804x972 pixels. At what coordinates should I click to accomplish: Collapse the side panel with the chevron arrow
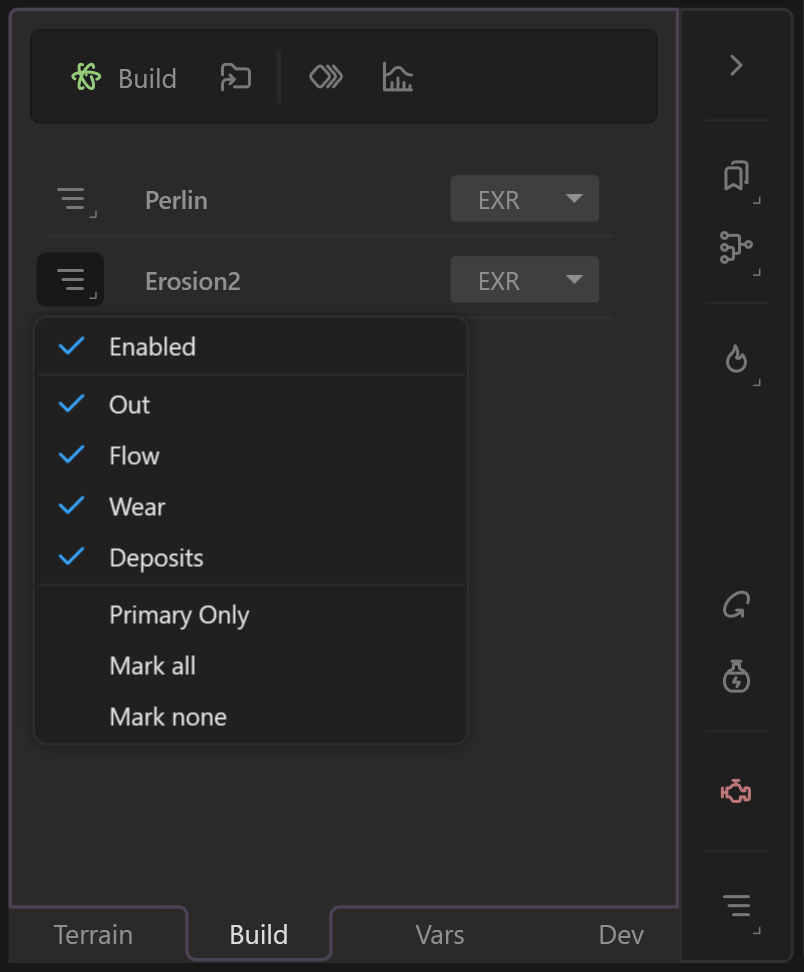coord(736,65)
